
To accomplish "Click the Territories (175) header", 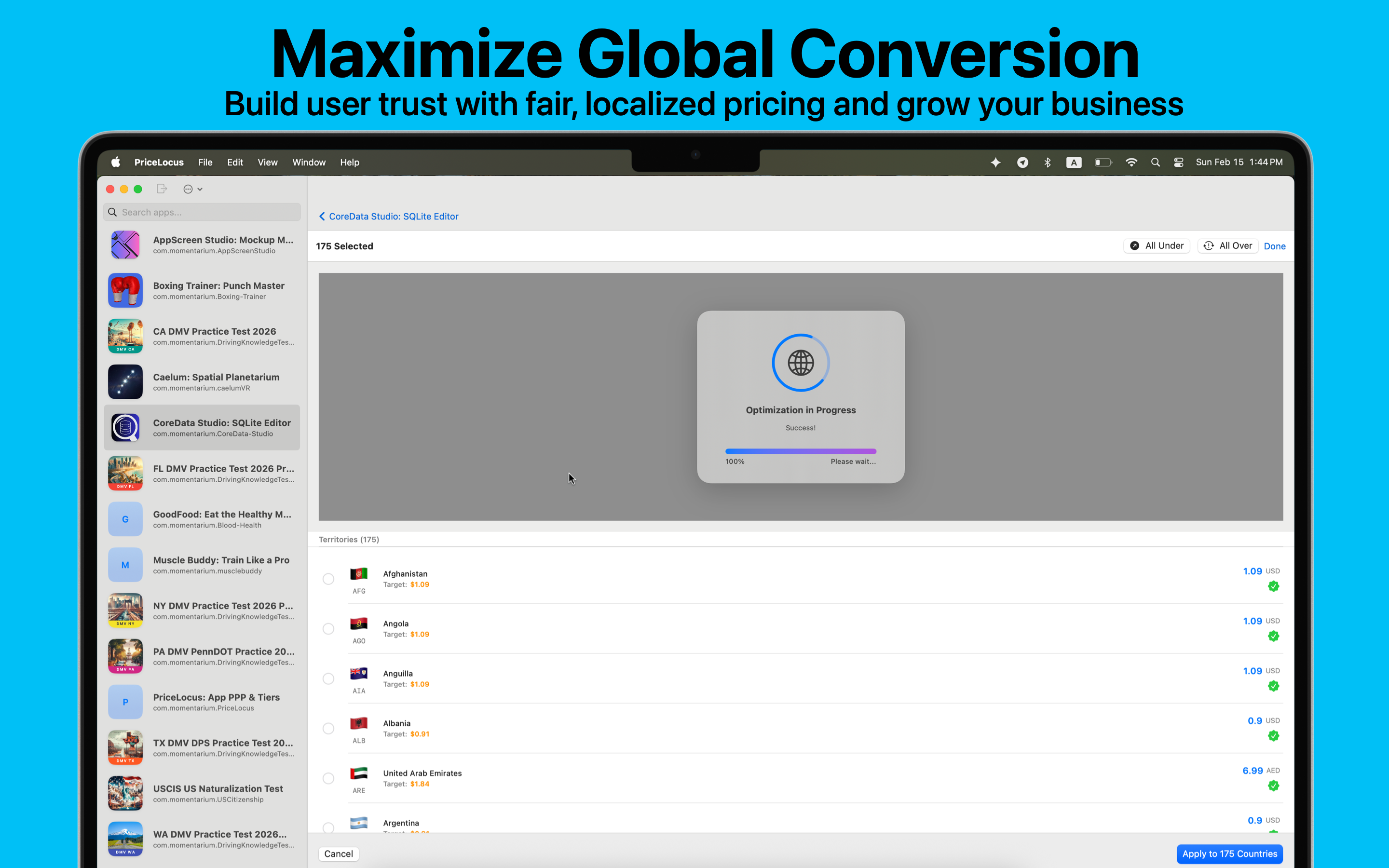I will click(349, 540).
